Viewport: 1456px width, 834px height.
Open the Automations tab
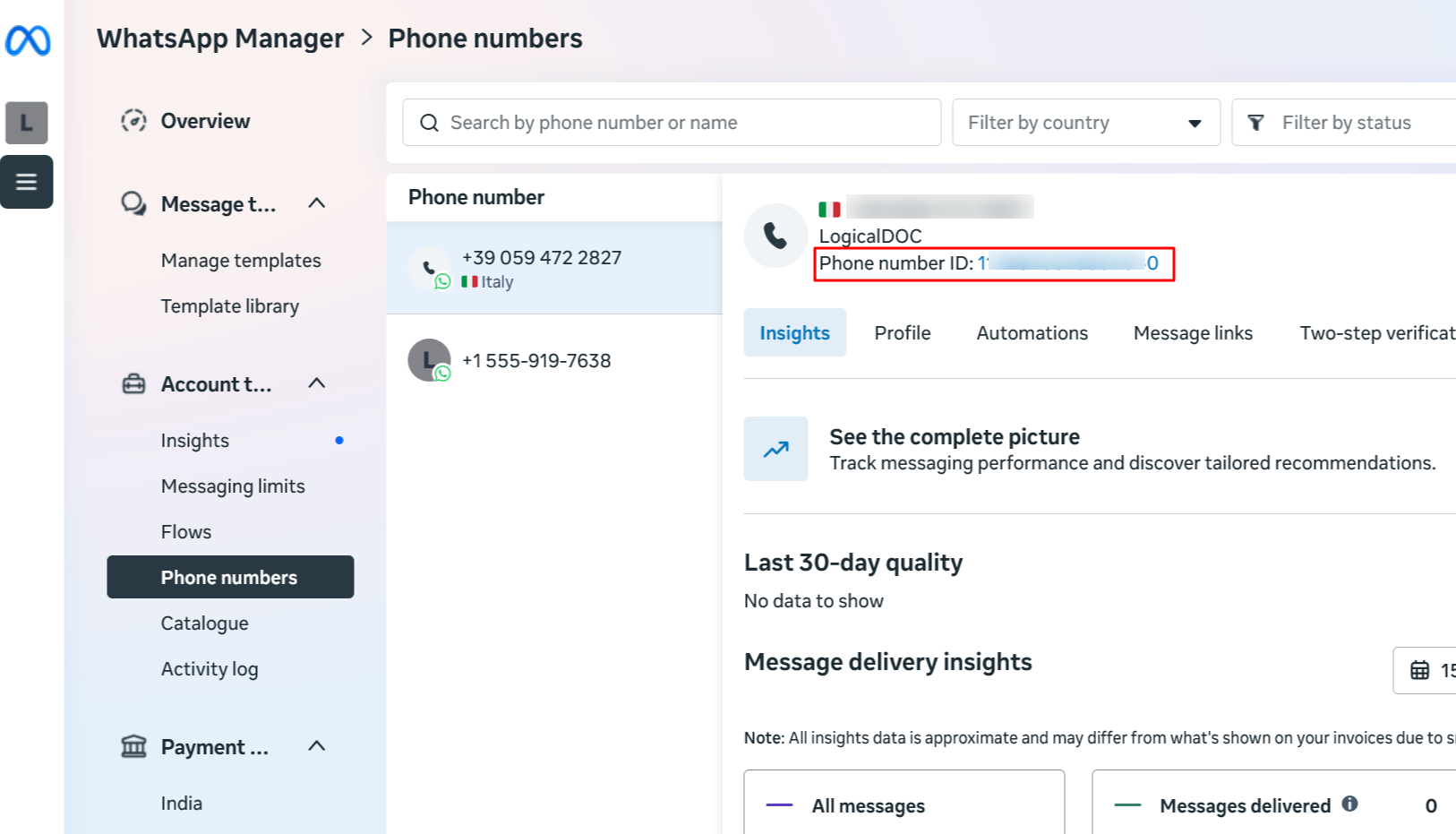coord(1032,332)
